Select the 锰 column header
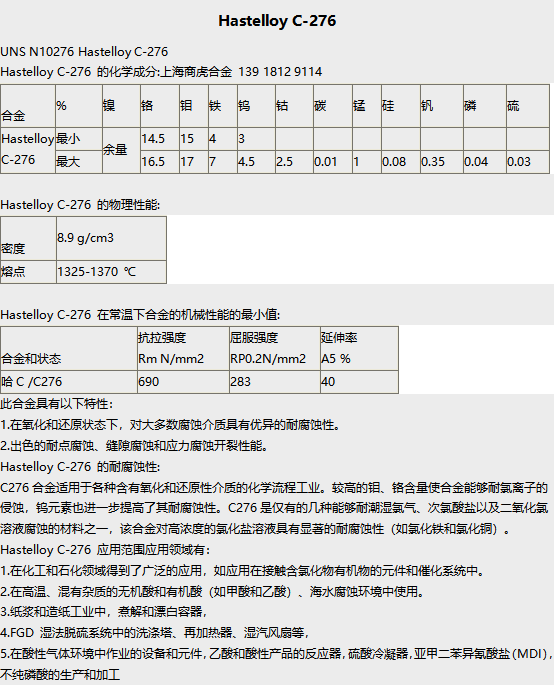 click(367, 106)
